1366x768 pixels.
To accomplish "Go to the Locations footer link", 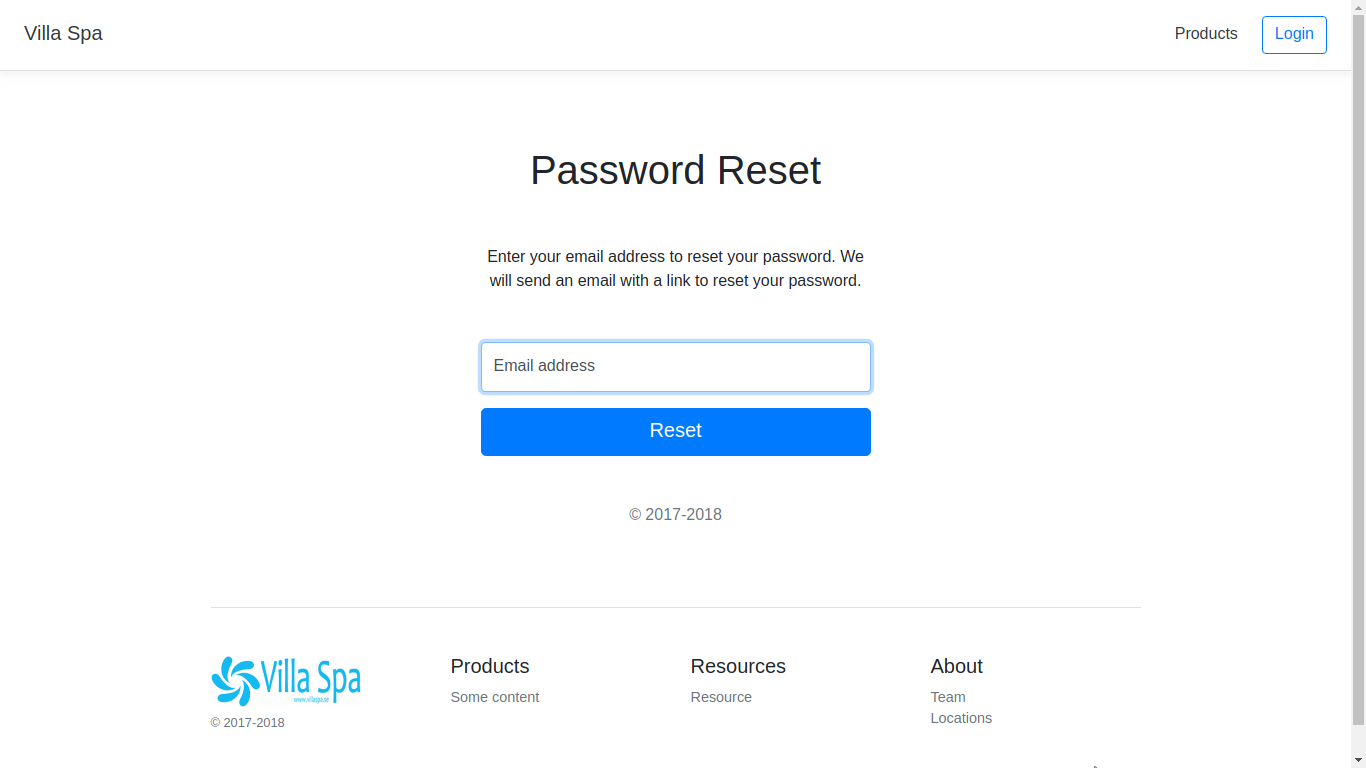I will tap(960, 718).
